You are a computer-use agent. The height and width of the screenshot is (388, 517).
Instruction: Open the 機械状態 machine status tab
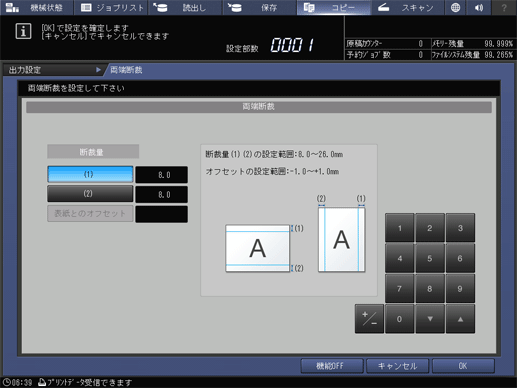pos(36,7)
